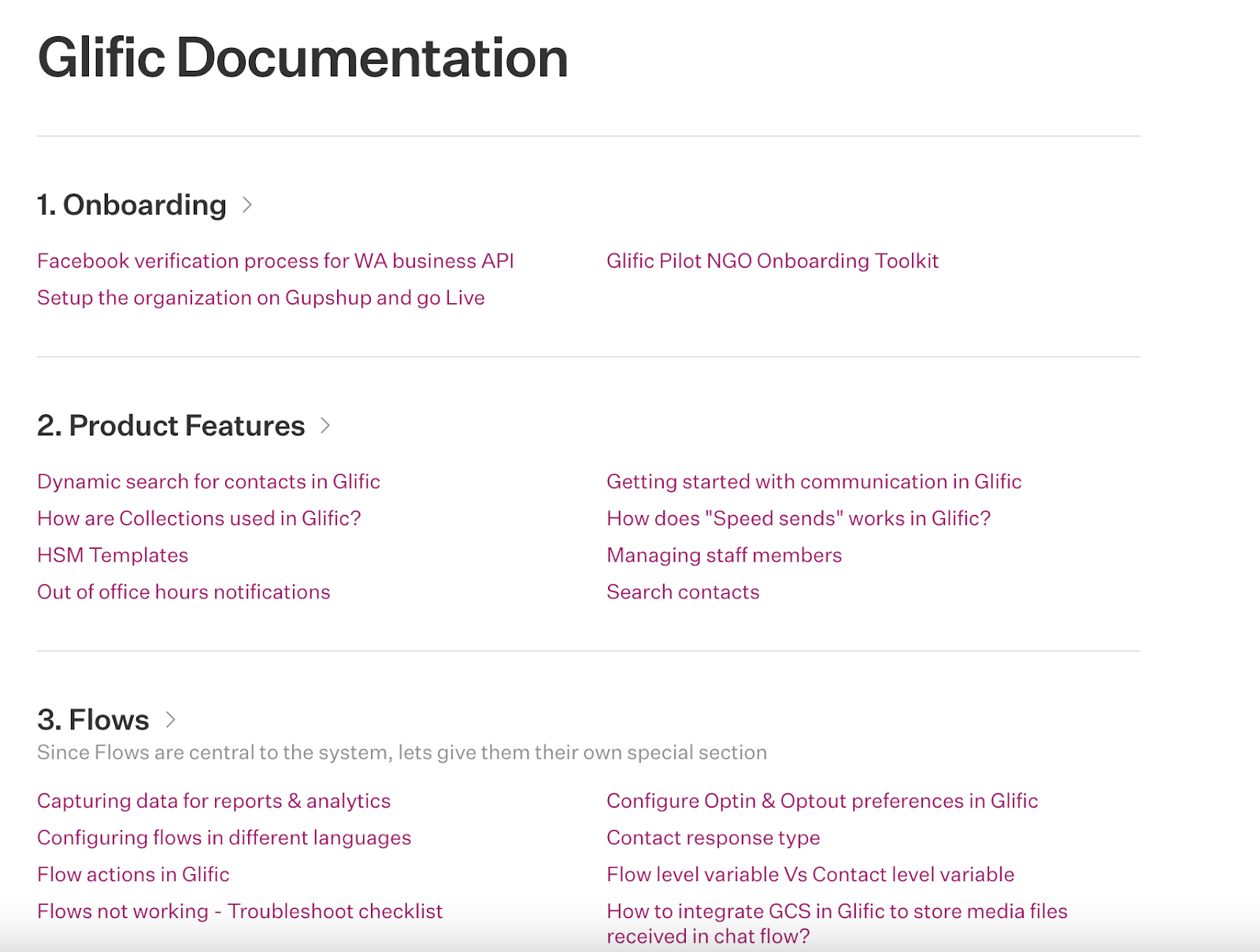Expand the Flows section chevron
The width and height of the screenshot is (1260, 952).
(x=170, y=720)
